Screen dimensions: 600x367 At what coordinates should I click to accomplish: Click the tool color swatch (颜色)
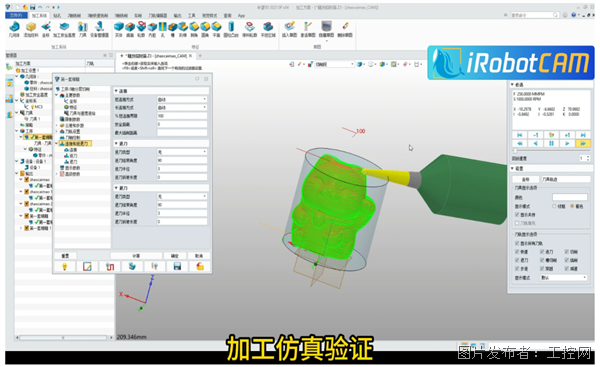coord(569,197)
